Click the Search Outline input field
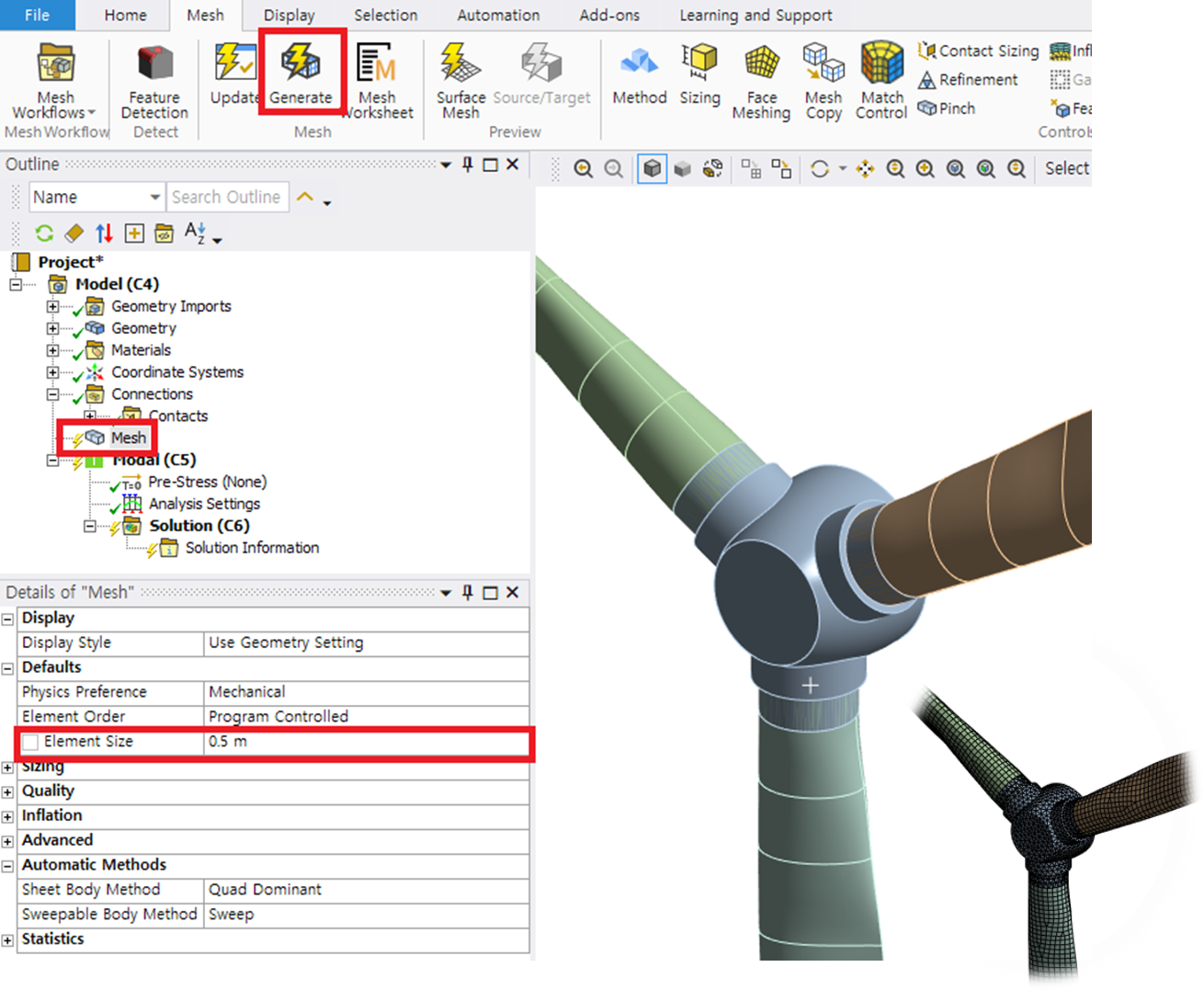This screenshot has height=990, width=1204. [x=226, y=198]
